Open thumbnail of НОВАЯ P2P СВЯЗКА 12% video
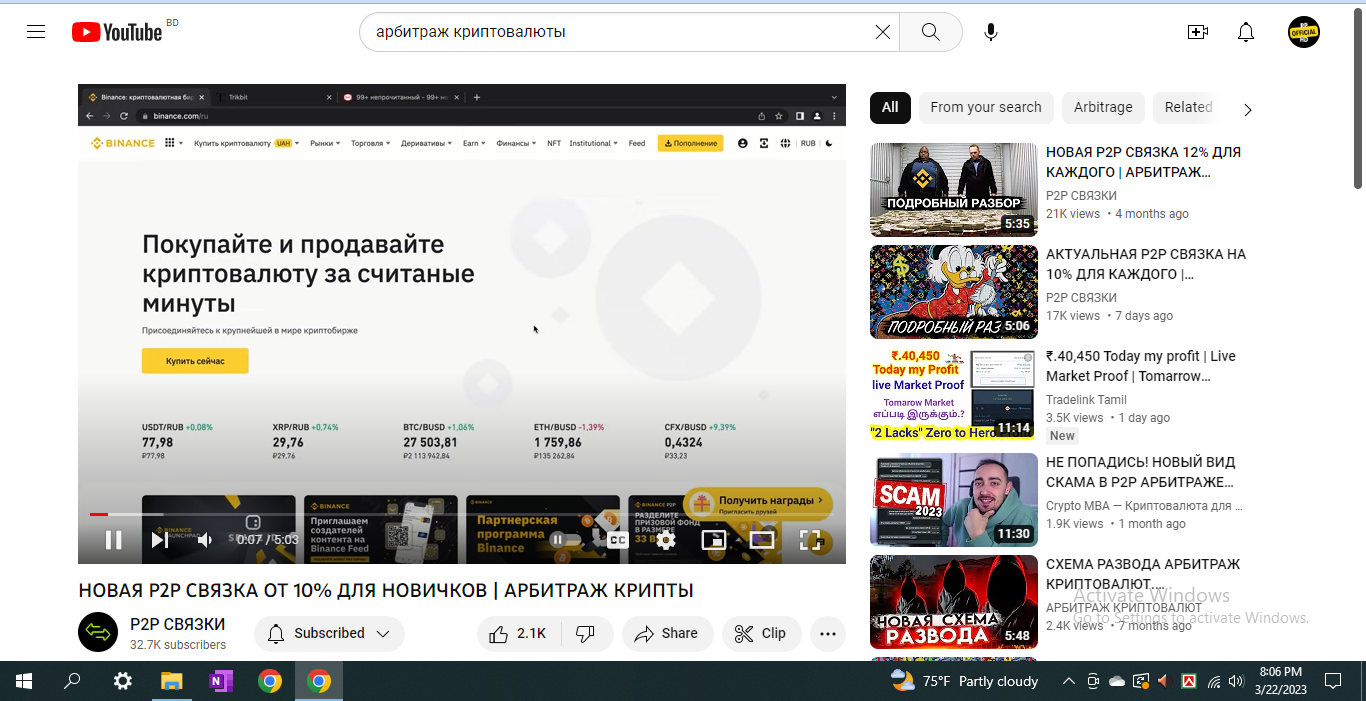1366x701 pixels. [x=954, y=190]
